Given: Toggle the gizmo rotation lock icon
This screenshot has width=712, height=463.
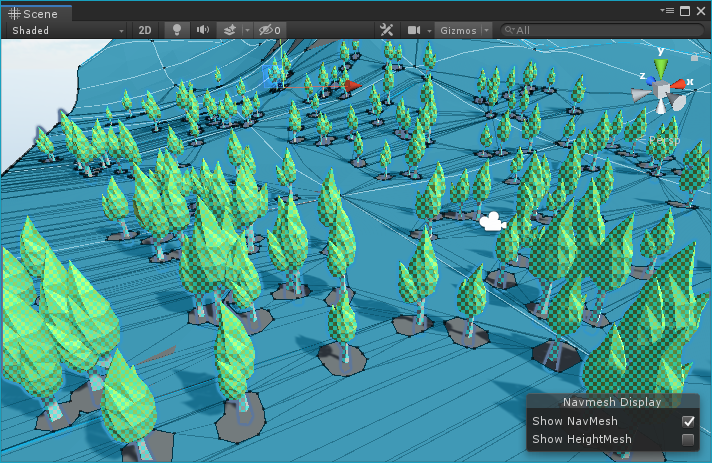Looking at the screenshot, I should point(694,58).
